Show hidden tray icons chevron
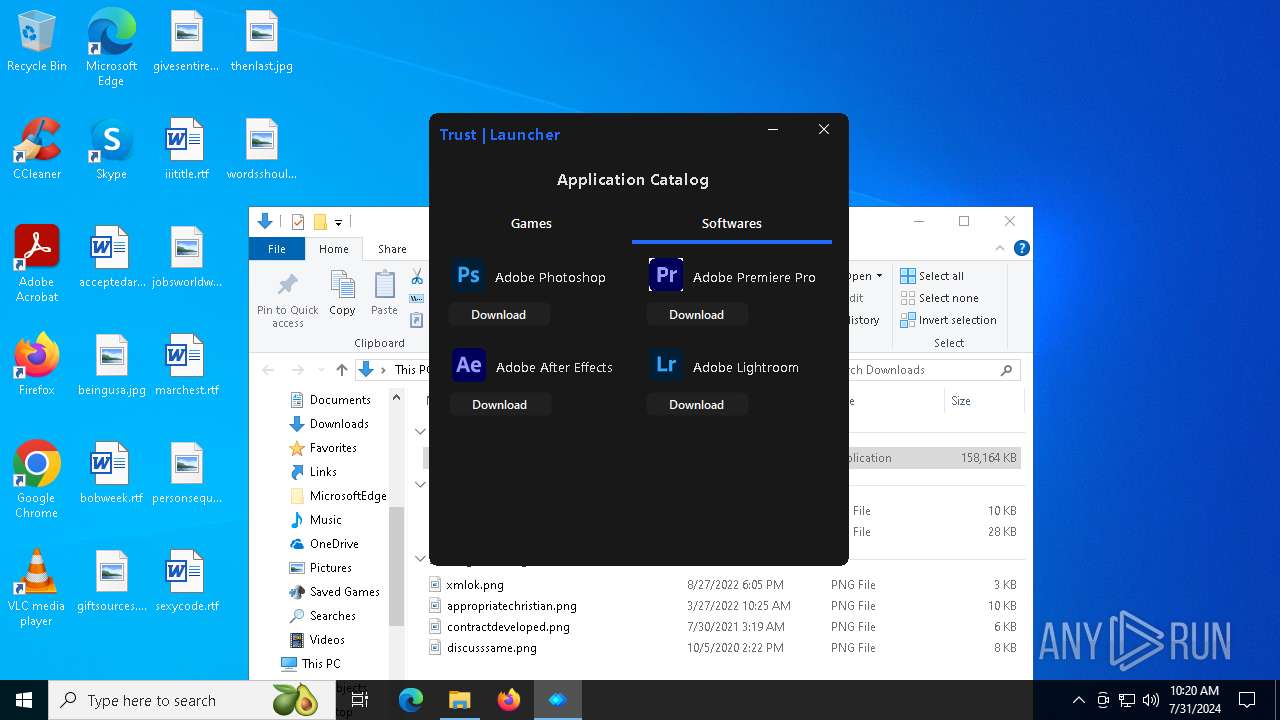The height and width of the screenshot is (720, 1280). point(1078,700)
